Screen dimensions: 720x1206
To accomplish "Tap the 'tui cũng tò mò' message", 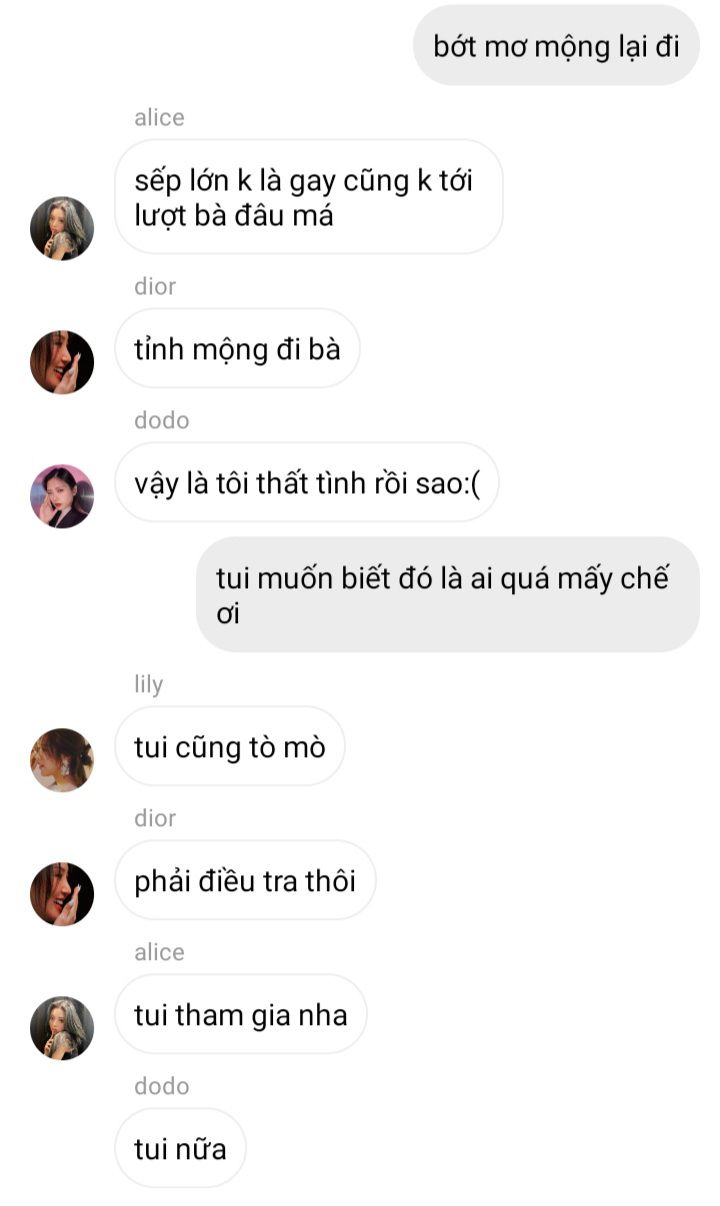I will (x=230, y=747).
